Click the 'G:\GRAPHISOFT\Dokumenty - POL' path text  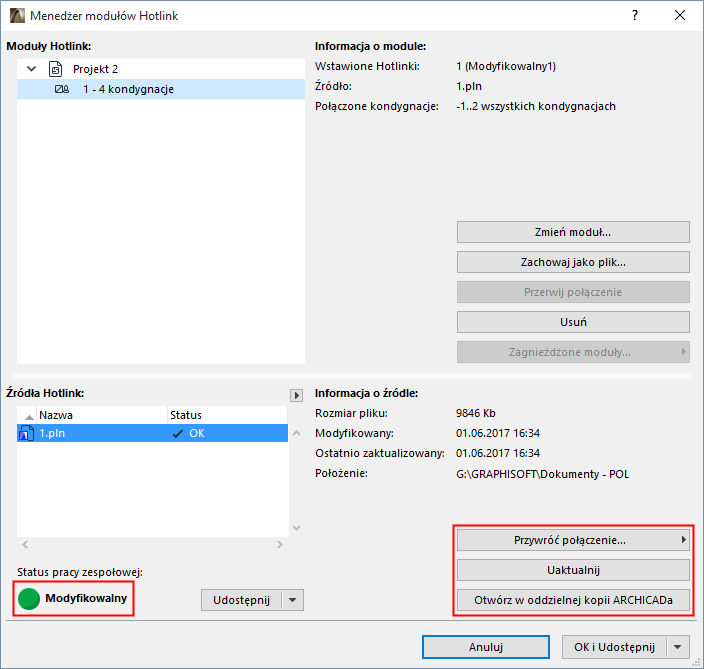click(x=542, y=474)
